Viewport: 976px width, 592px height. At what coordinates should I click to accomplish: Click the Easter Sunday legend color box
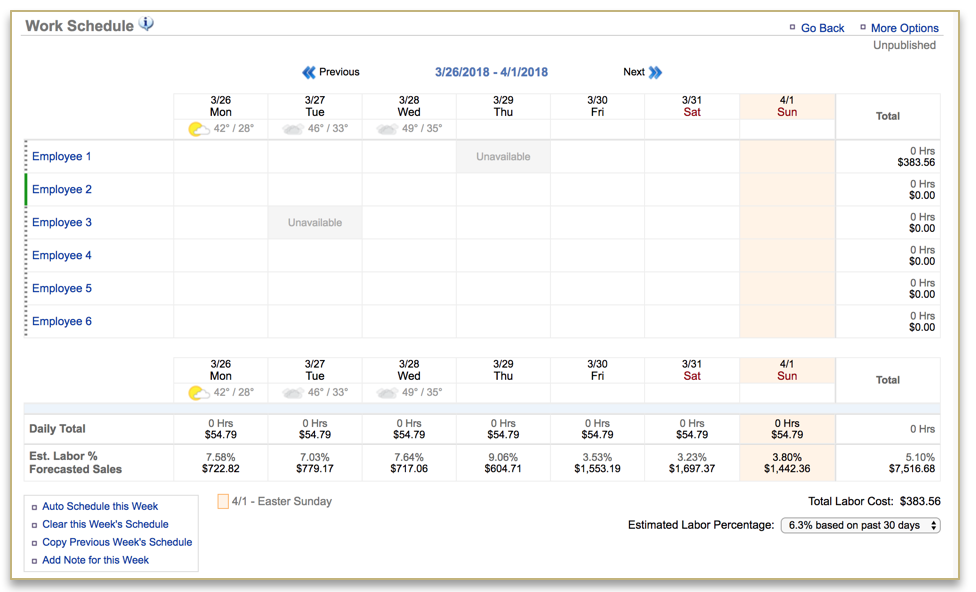tap(223, 502)
